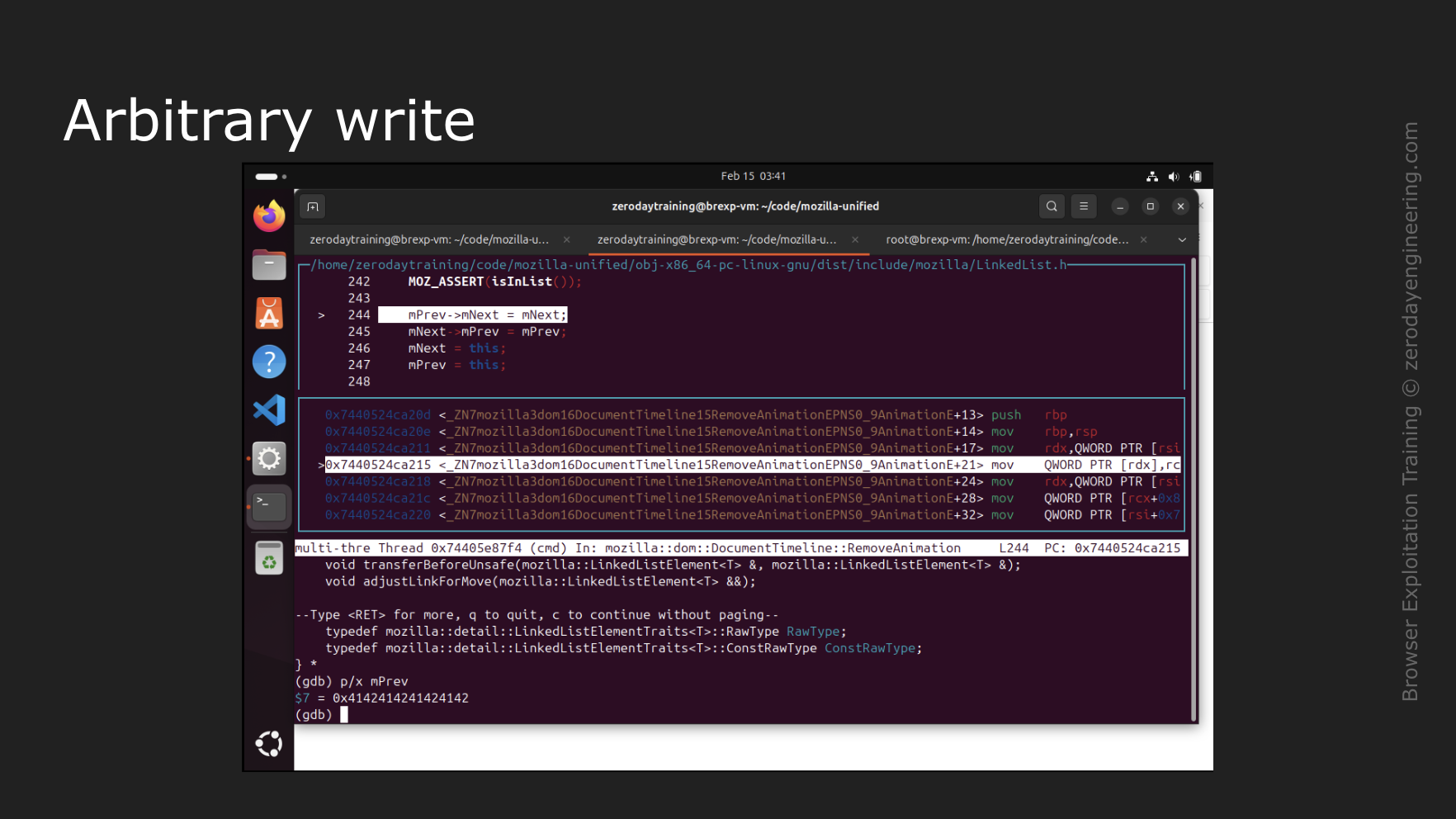Click assembly address 0x7440524ca220
1456x819 pixels.
click(378, 515)
